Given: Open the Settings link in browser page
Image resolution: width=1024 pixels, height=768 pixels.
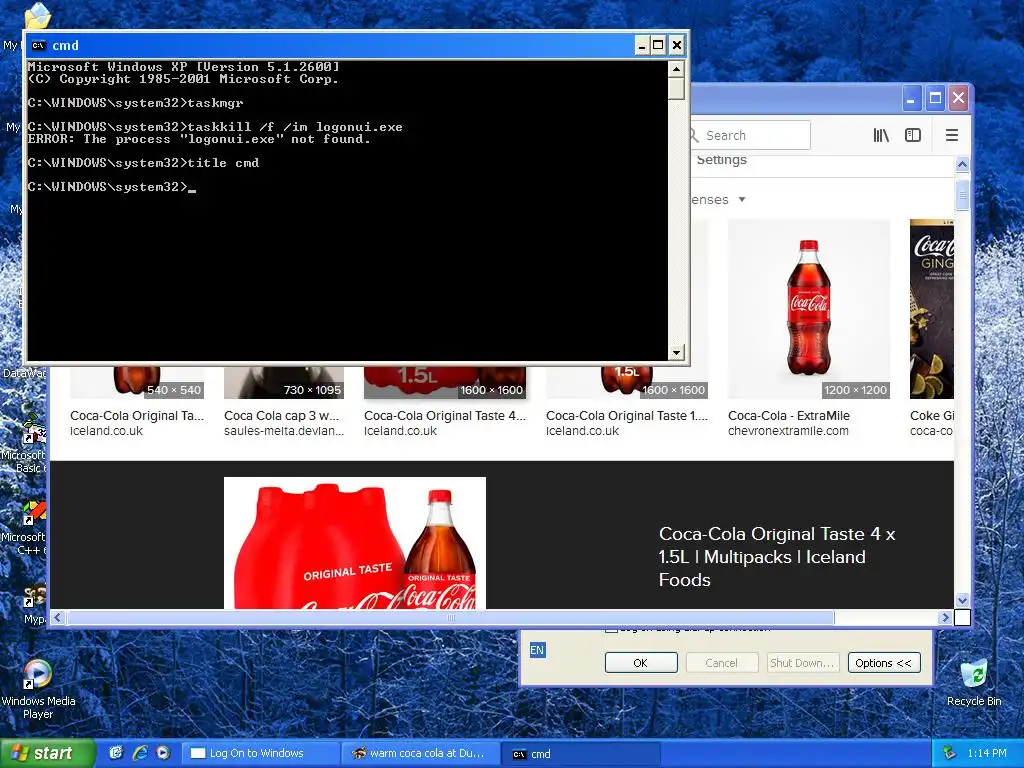Looking at the screenshot, I should pyautogui.click(x=722, y=160).
